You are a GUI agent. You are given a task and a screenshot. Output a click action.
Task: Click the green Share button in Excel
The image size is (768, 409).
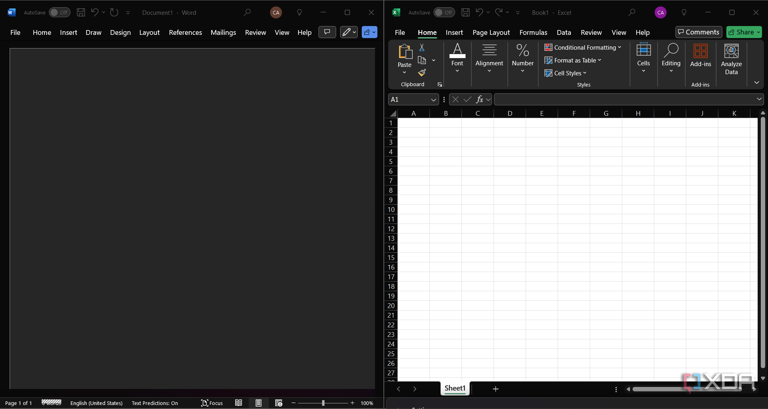744,32
